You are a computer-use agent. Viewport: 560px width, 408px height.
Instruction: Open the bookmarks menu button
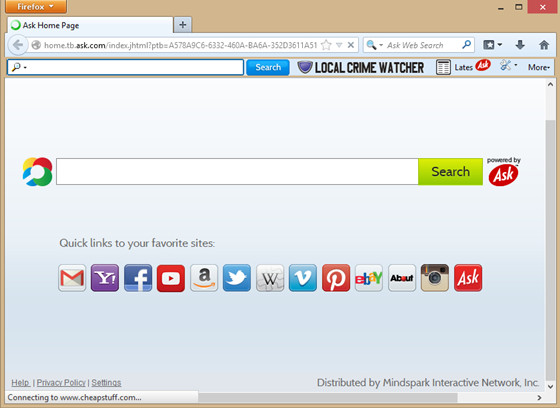[492, 45]
